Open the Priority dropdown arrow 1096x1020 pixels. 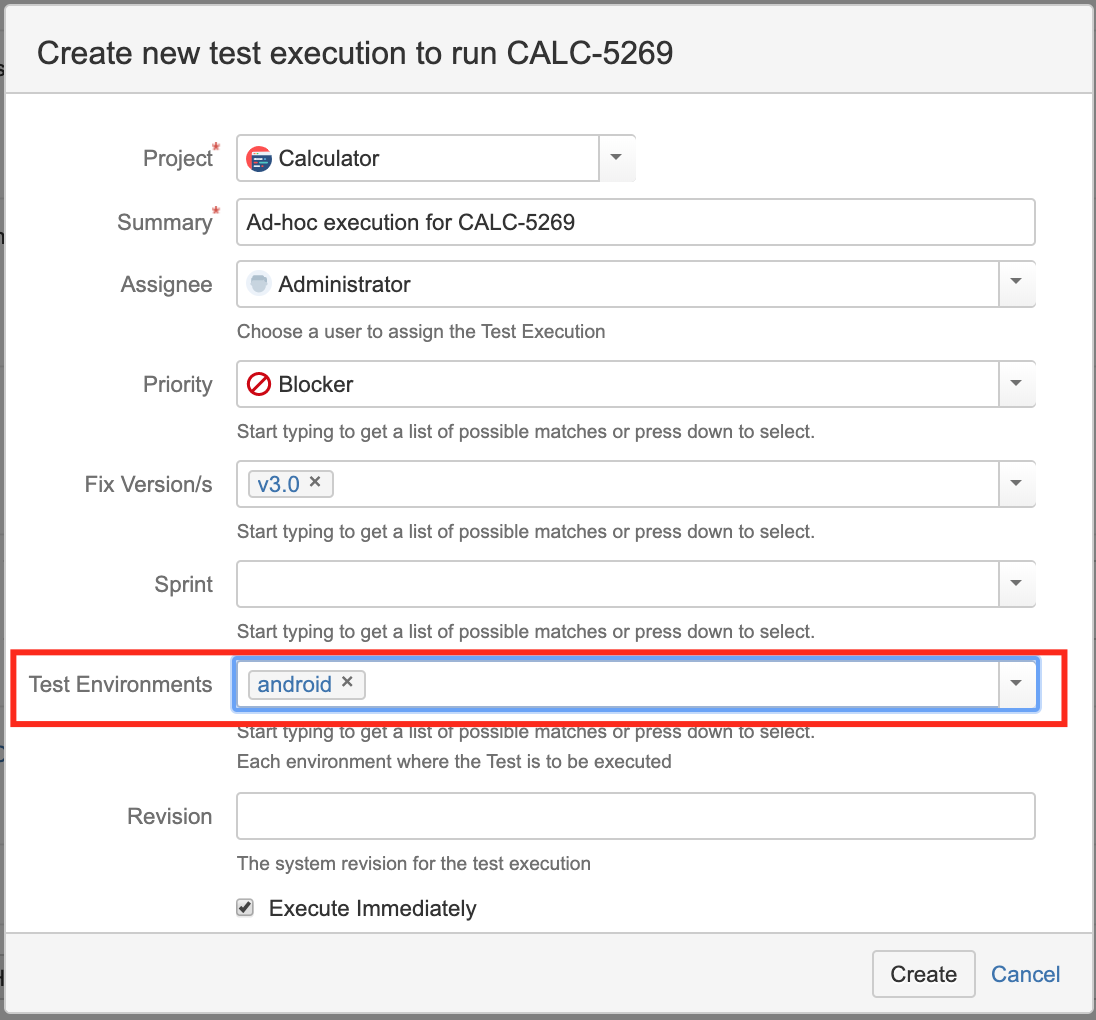[1016, 383]
